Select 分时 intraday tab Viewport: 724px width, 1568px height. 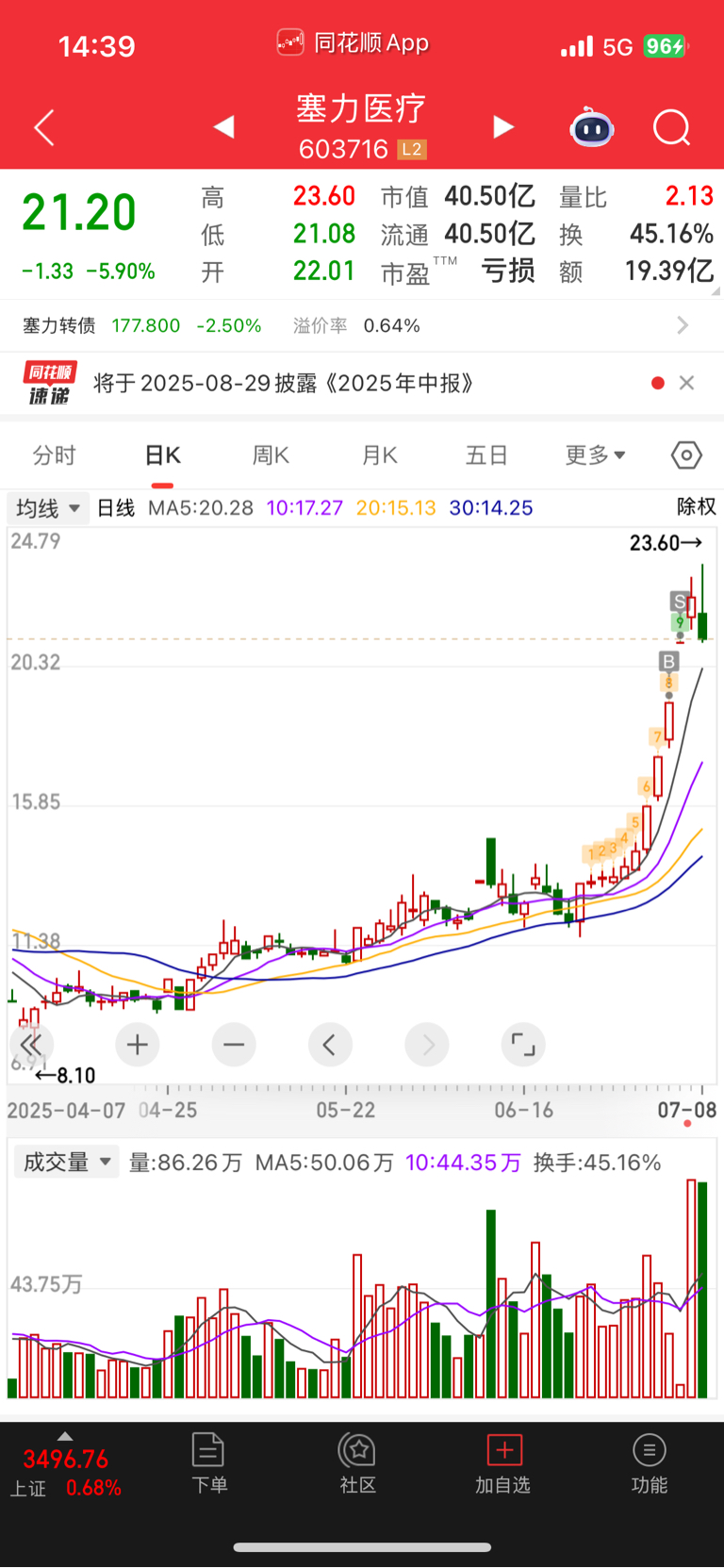click(x=54, y=455)
